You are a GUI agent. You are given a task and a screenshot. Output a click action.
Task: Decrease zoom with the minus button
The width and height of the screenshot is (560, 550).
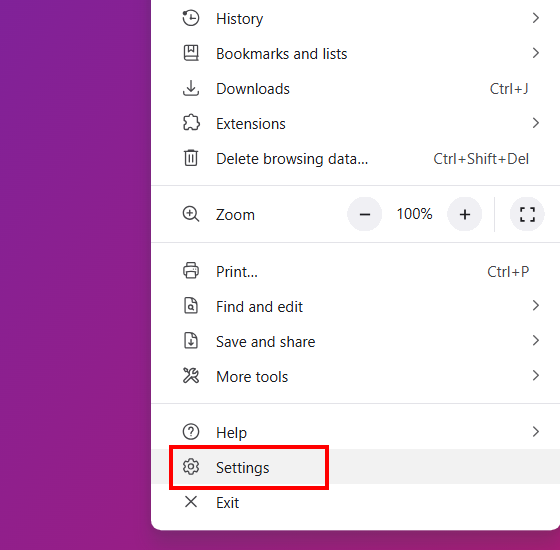click(x=364, y=214)
